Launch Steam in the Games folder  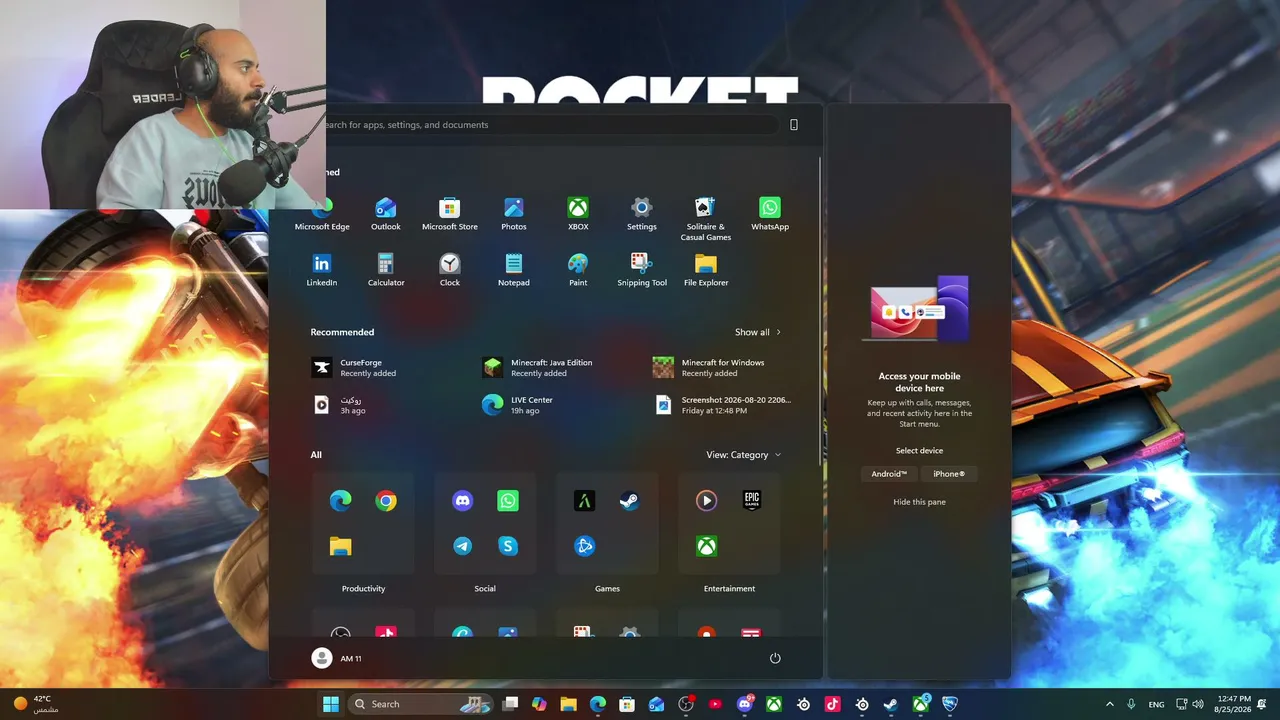coord(629,501)
